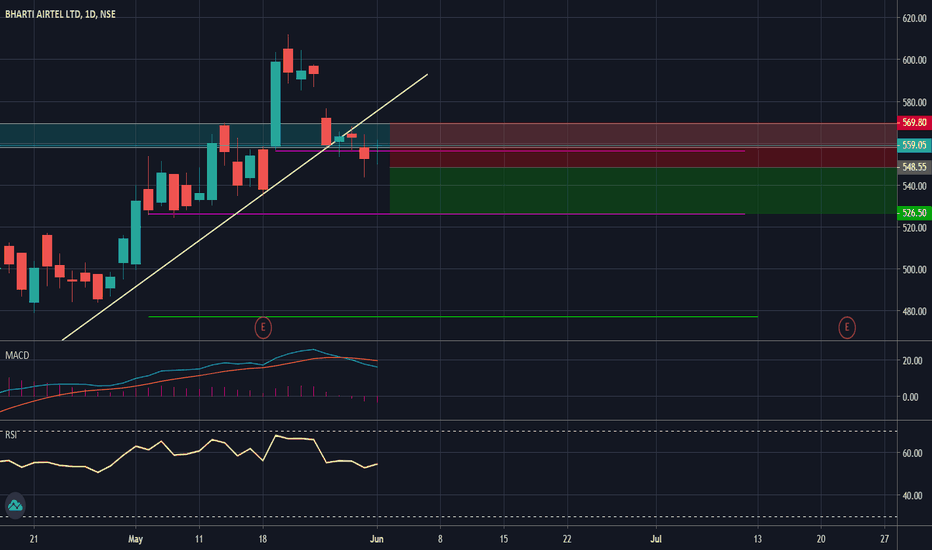Screen dimensions: 932x550
Task: Click the 13 date label on time axis
Action: pyautogui.click(x=757, y=539)
